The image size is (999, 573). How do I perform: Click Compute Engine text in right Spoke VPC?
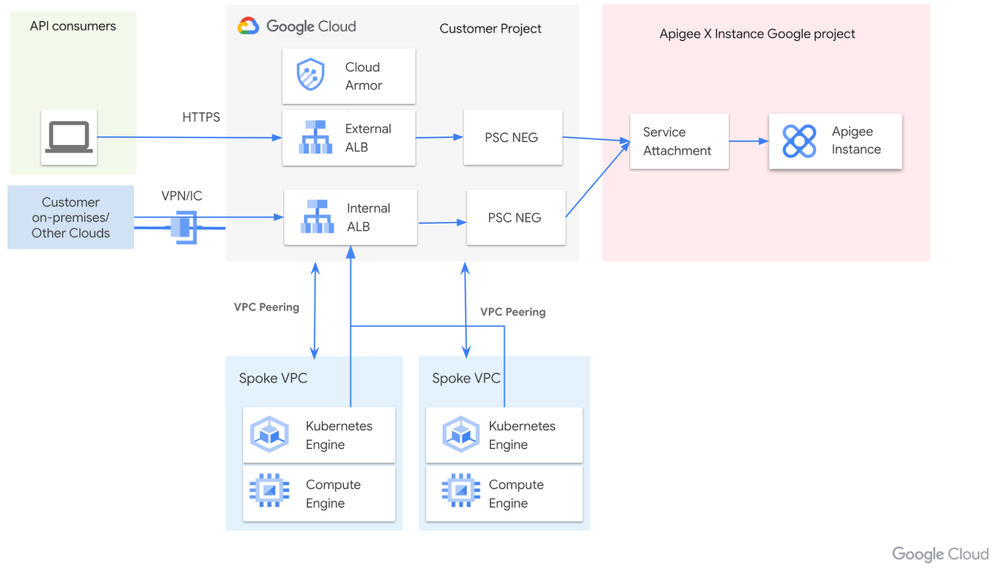click(516, 494)
